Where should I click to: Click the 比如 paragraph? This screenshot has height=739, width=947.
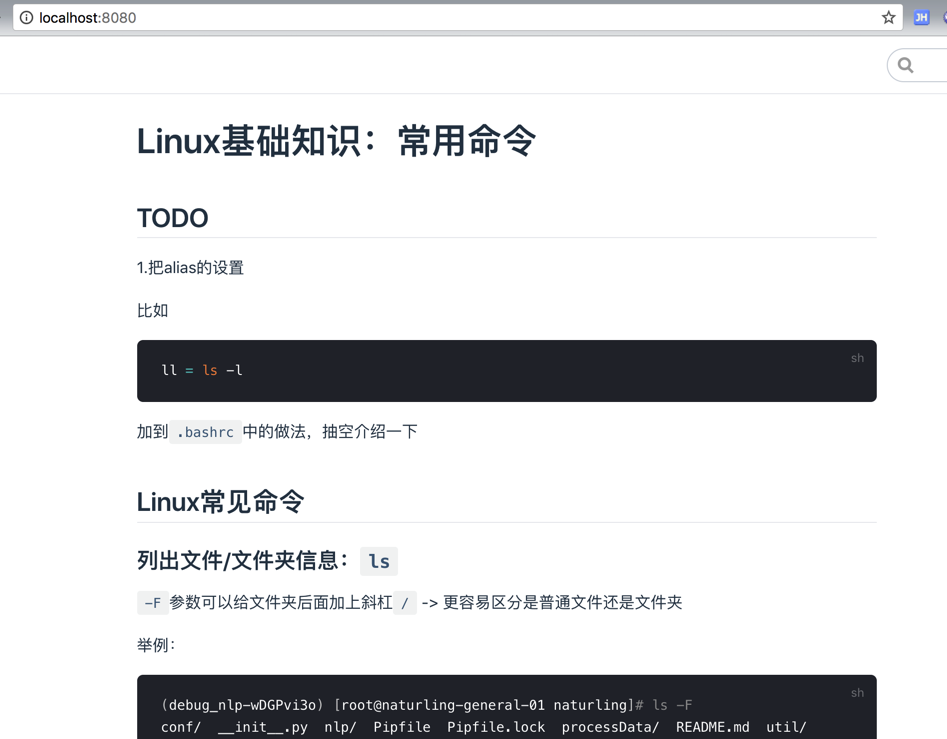tap(153, 310)
